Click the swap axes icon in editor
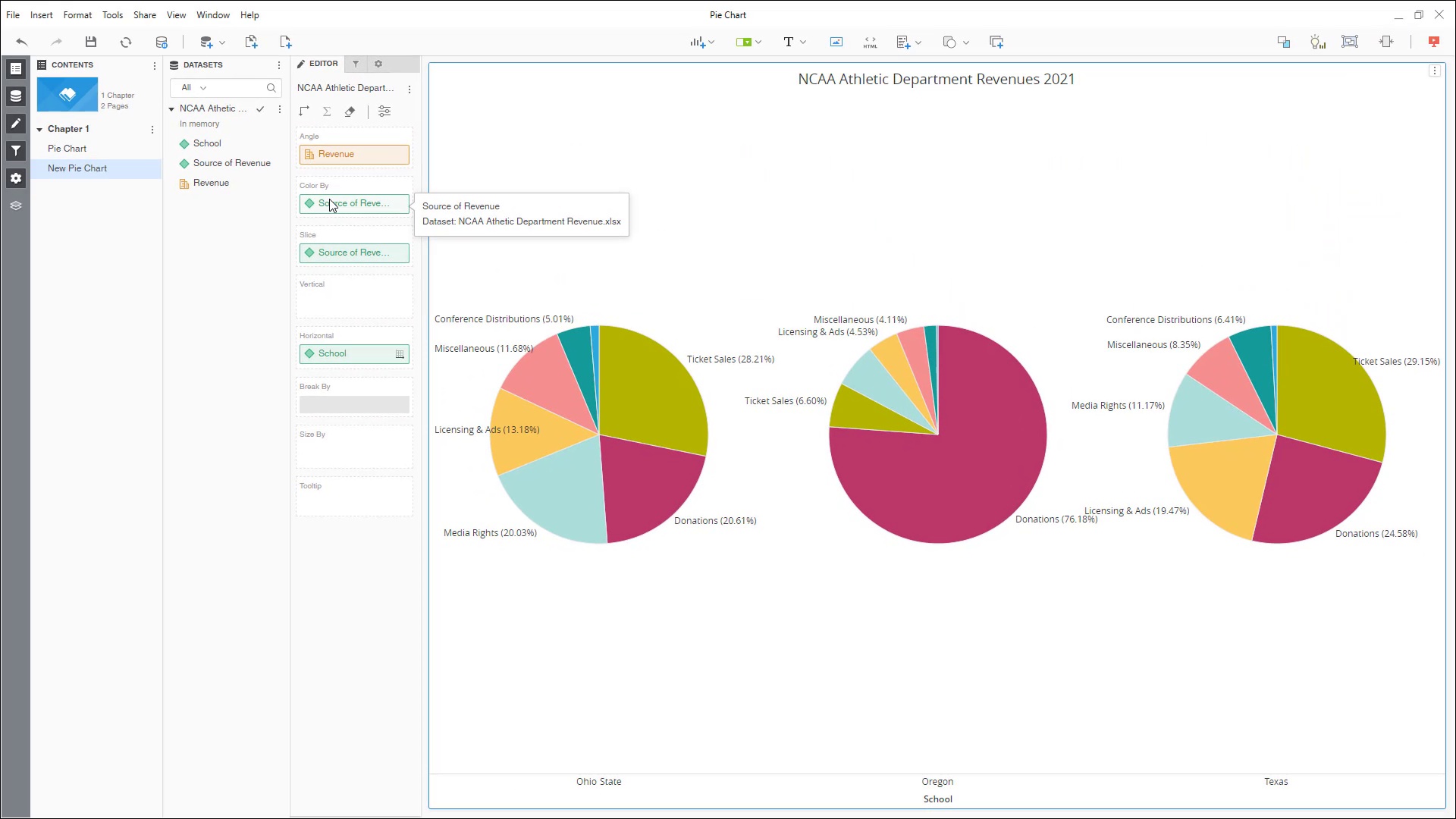 [304, 111]
